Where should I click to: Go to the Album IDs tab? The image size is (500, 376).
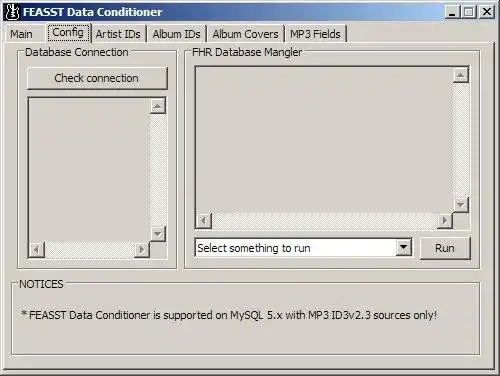176,34
